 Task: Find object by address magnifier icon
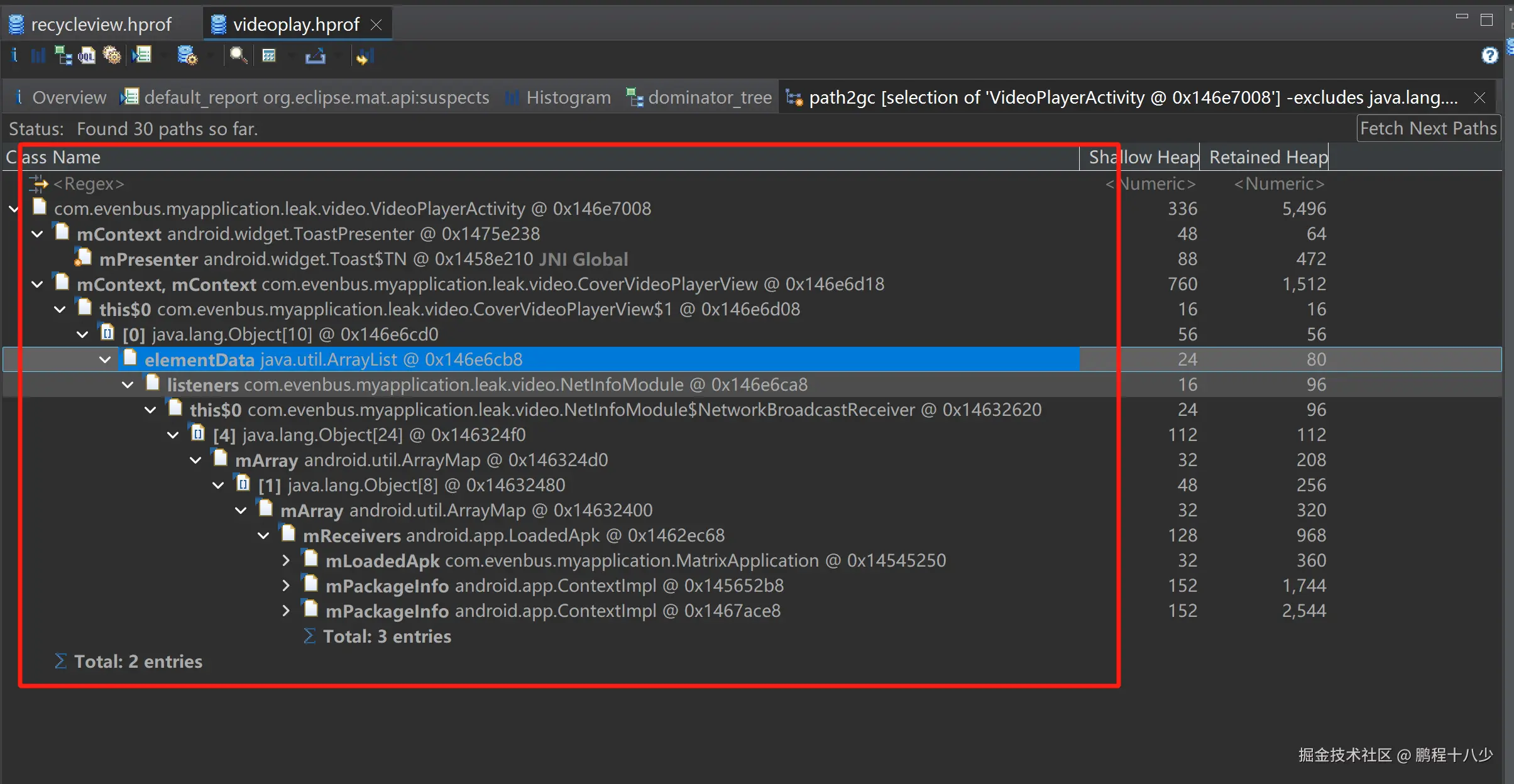coord(238,56)
